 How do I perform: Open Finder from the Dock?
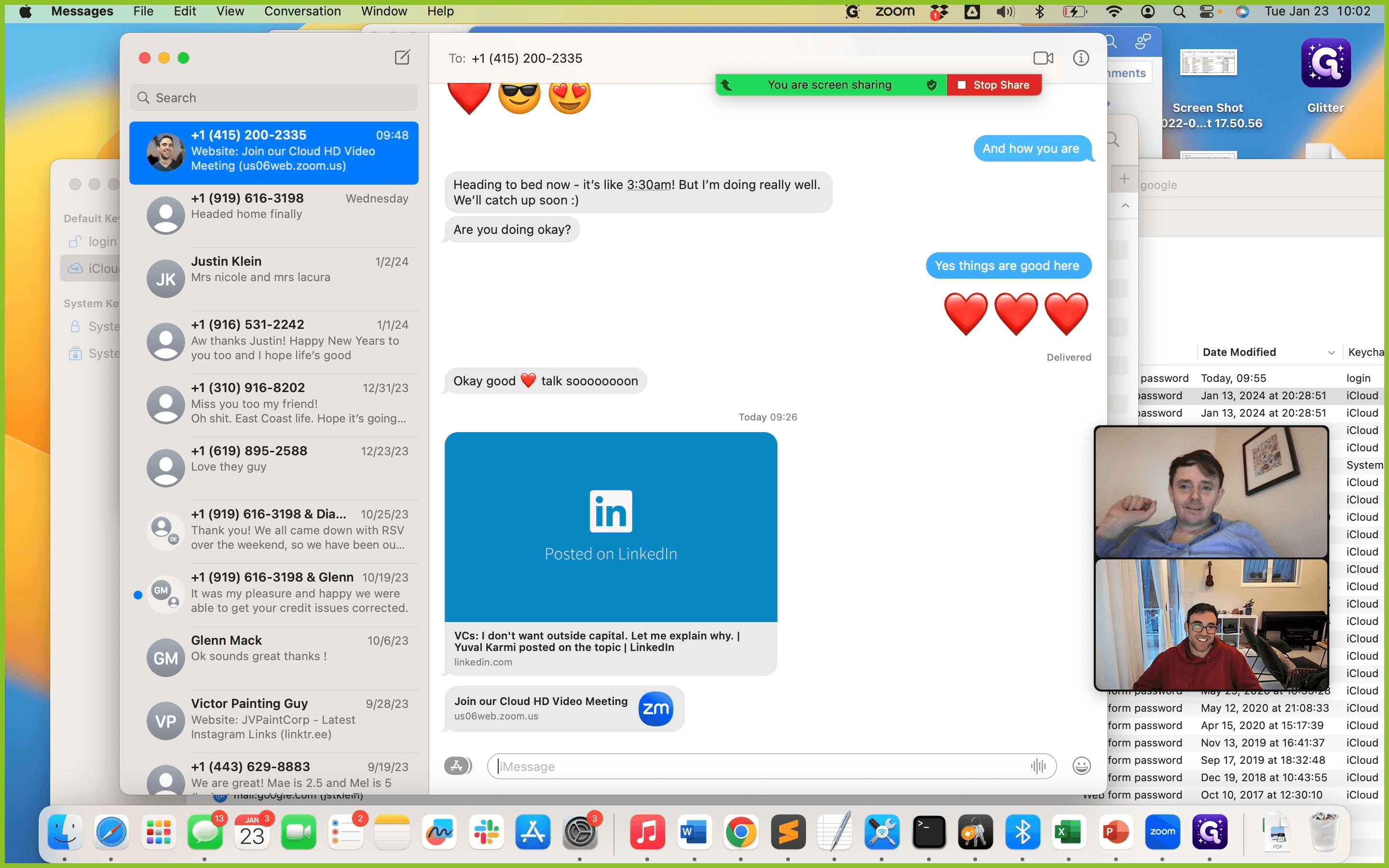[65, 832]
